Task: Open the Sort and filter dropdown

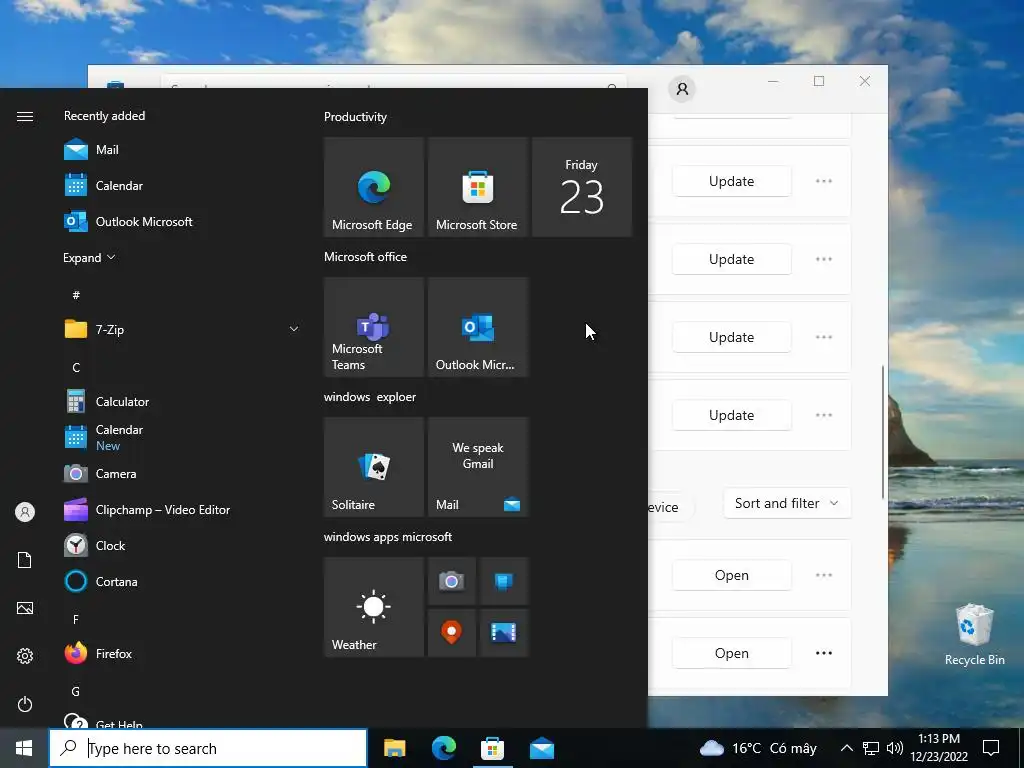Action: click(x=787, y=503)
